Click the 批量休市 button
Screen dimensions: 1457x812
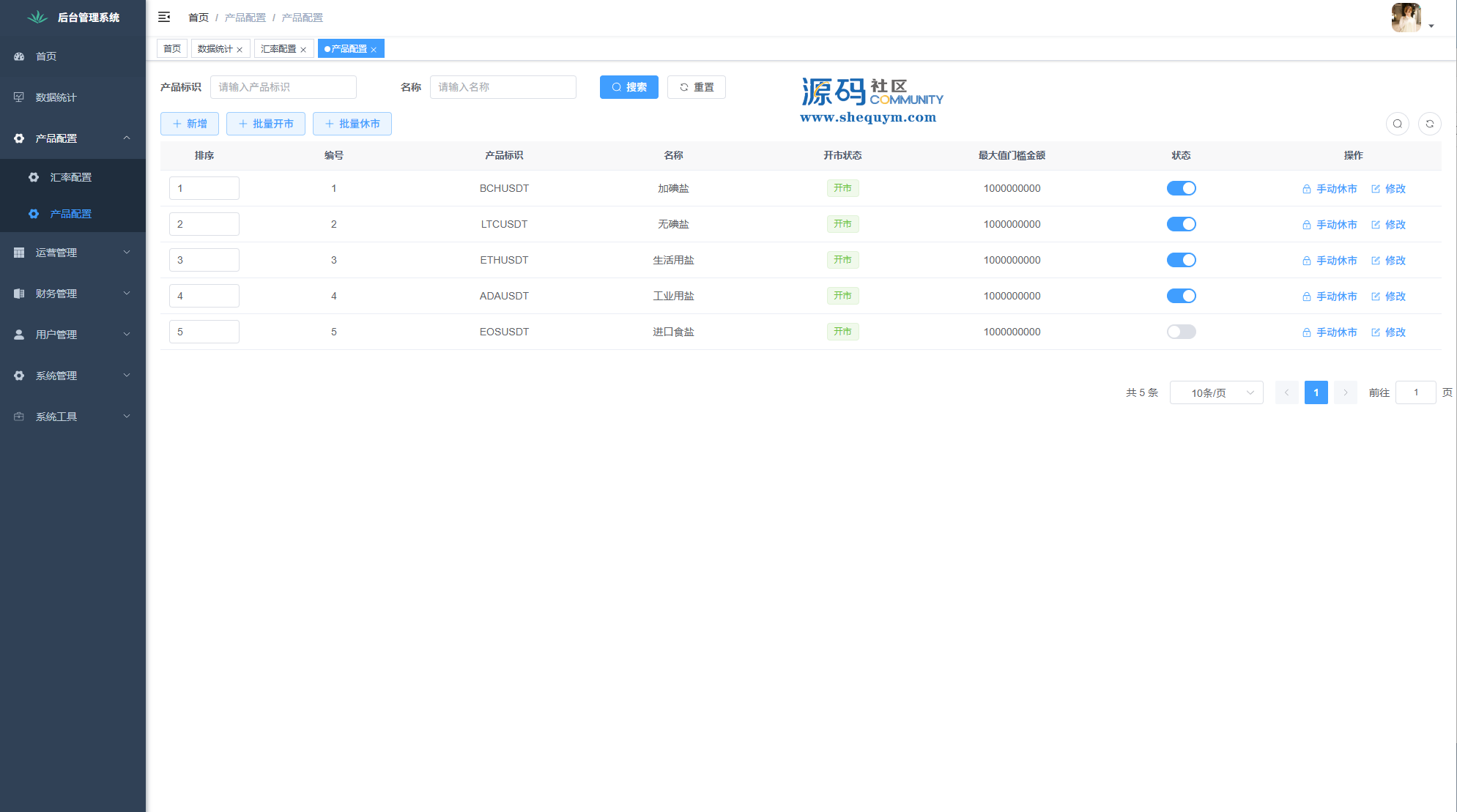click(x=352, y=124)
